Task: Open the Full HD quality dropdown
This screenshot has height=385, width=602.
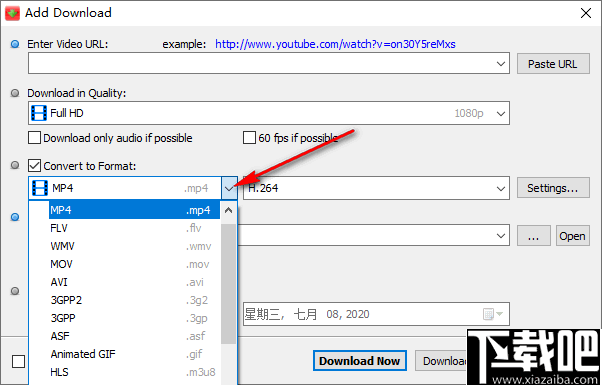Action: (501, 114)
